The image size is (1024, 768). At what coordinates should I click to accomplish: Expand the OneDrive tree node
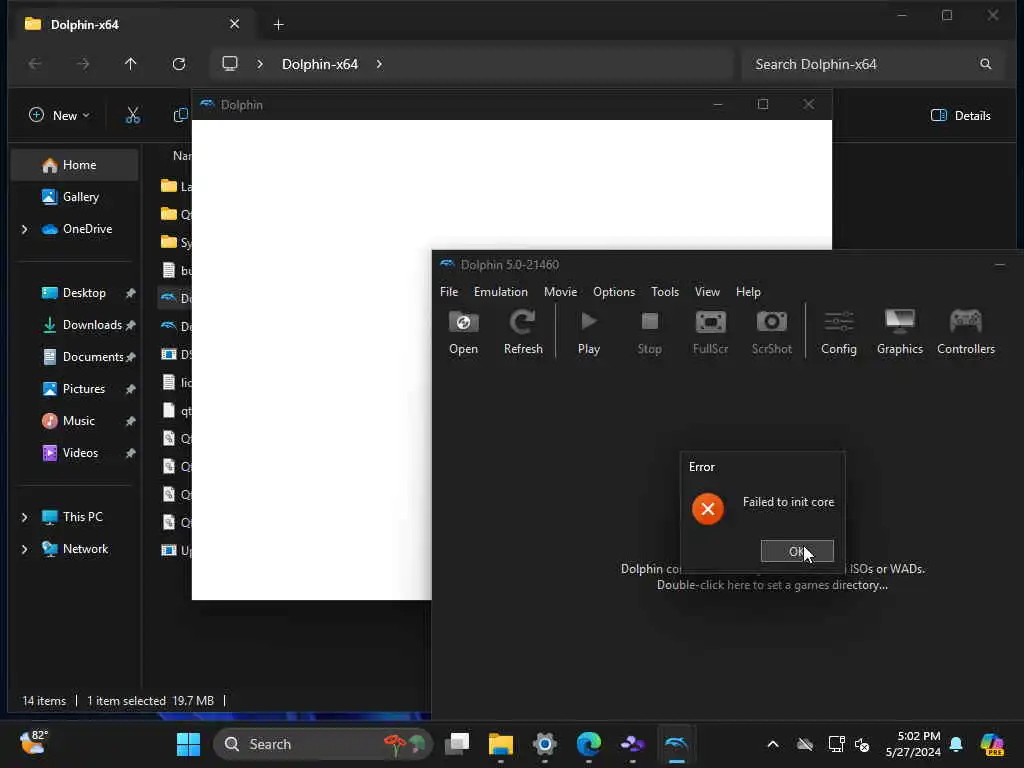(24, 229)
